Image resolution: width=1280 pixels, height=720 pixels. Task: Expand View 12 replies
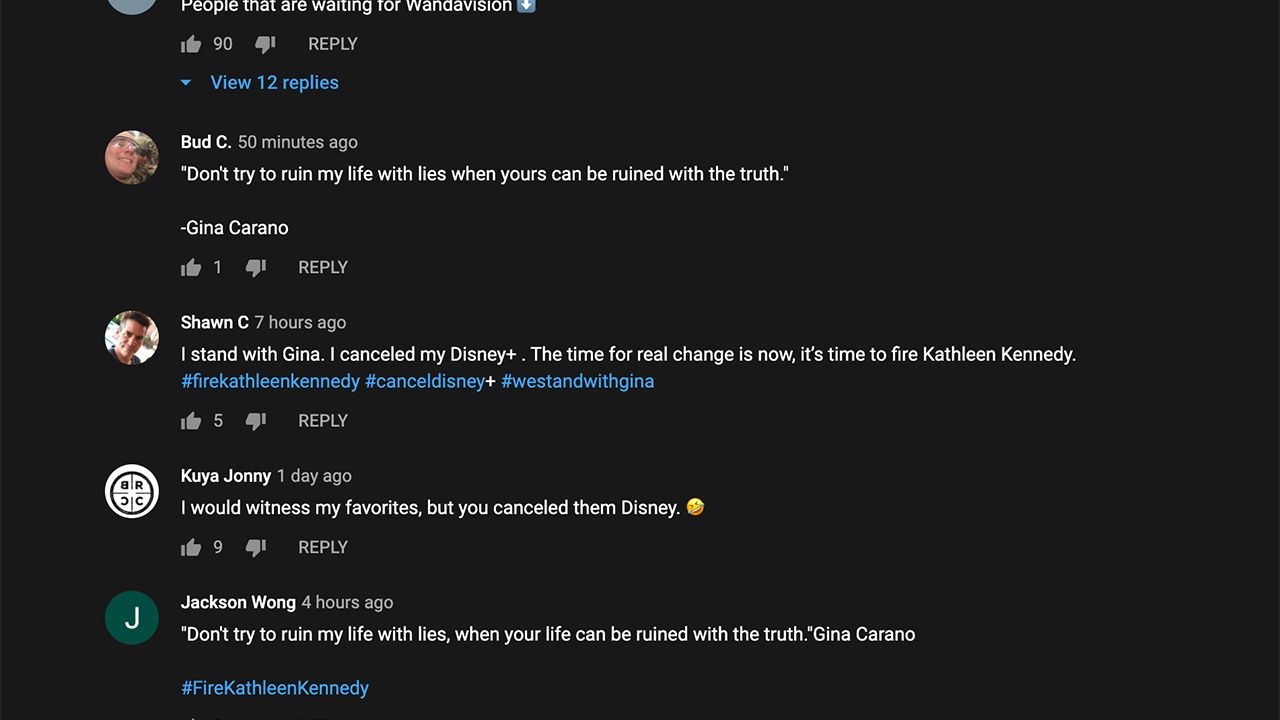[273, 83]
